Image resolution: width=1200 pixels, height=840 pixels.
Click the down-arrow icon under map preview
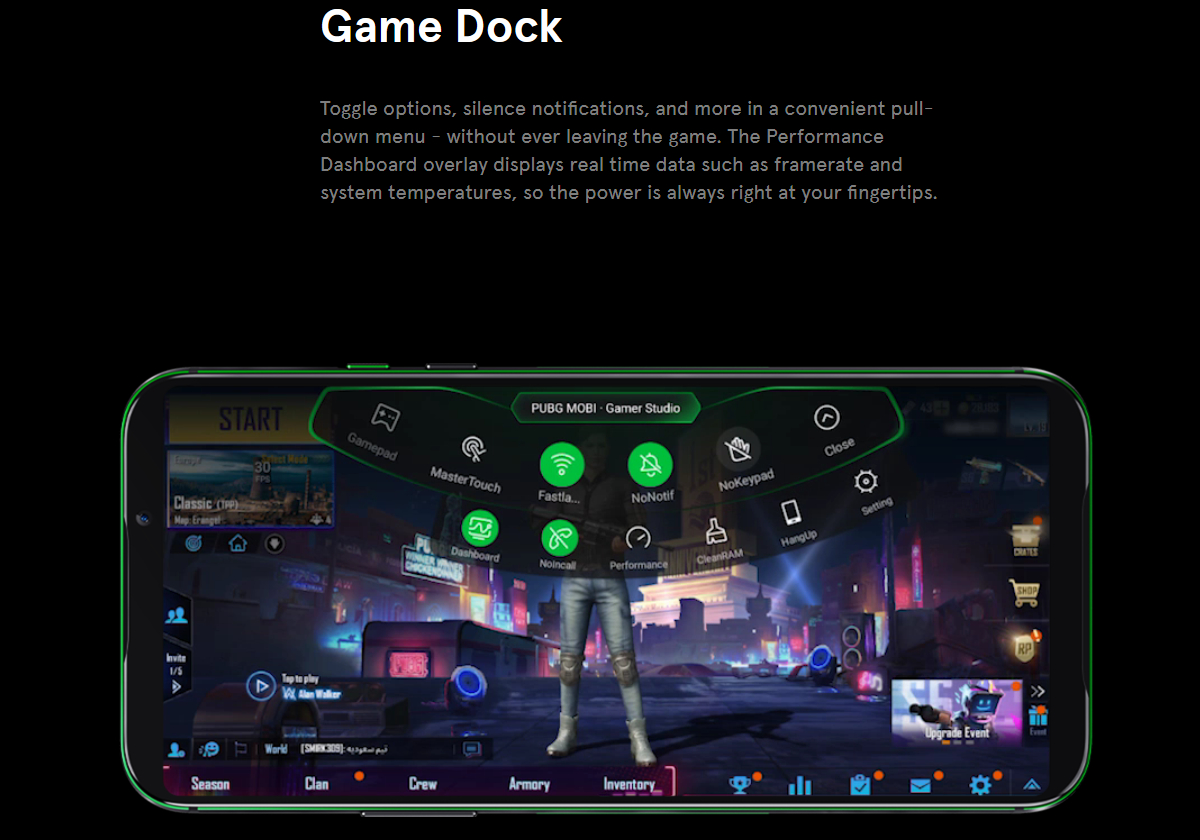[x=273, y=544]
